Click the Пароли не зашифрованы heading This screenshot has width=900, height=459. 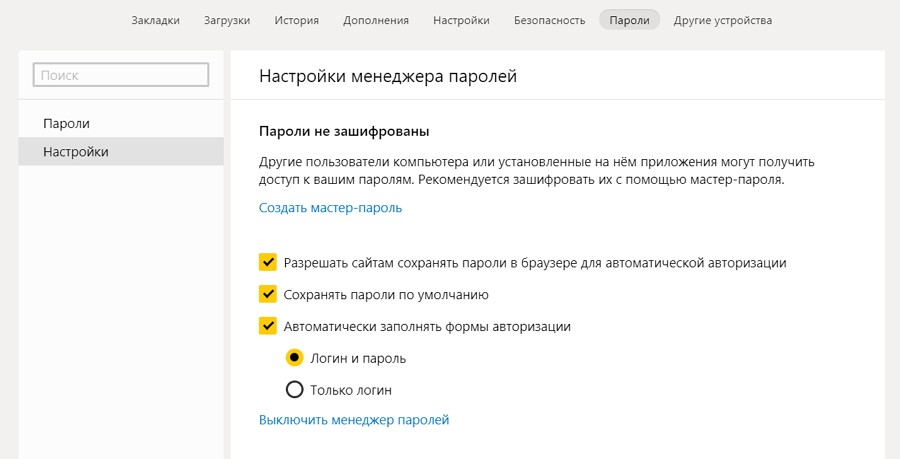pyautogui.click(x=344, y=131)
